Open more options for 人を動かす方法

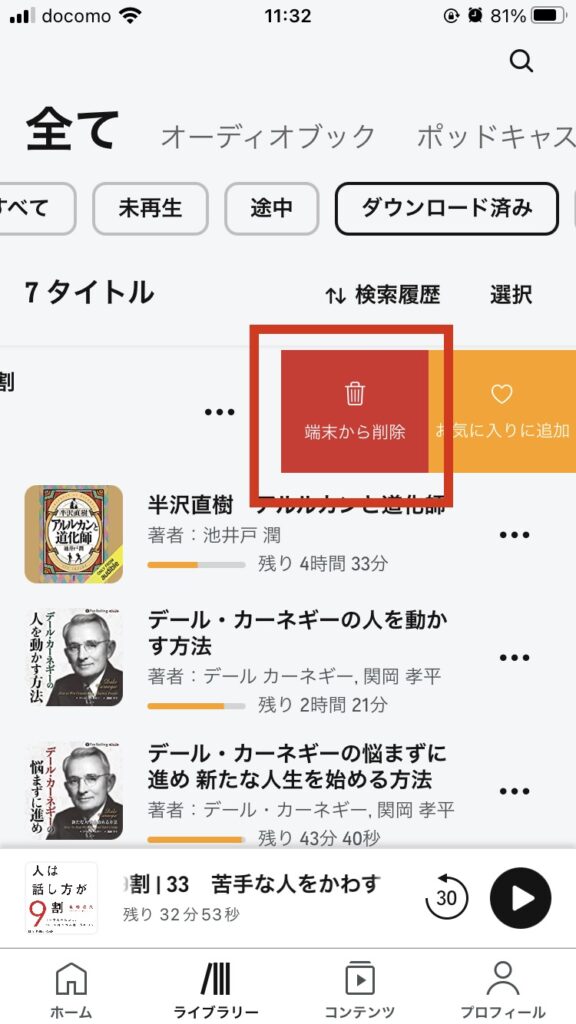pos(515,657)
